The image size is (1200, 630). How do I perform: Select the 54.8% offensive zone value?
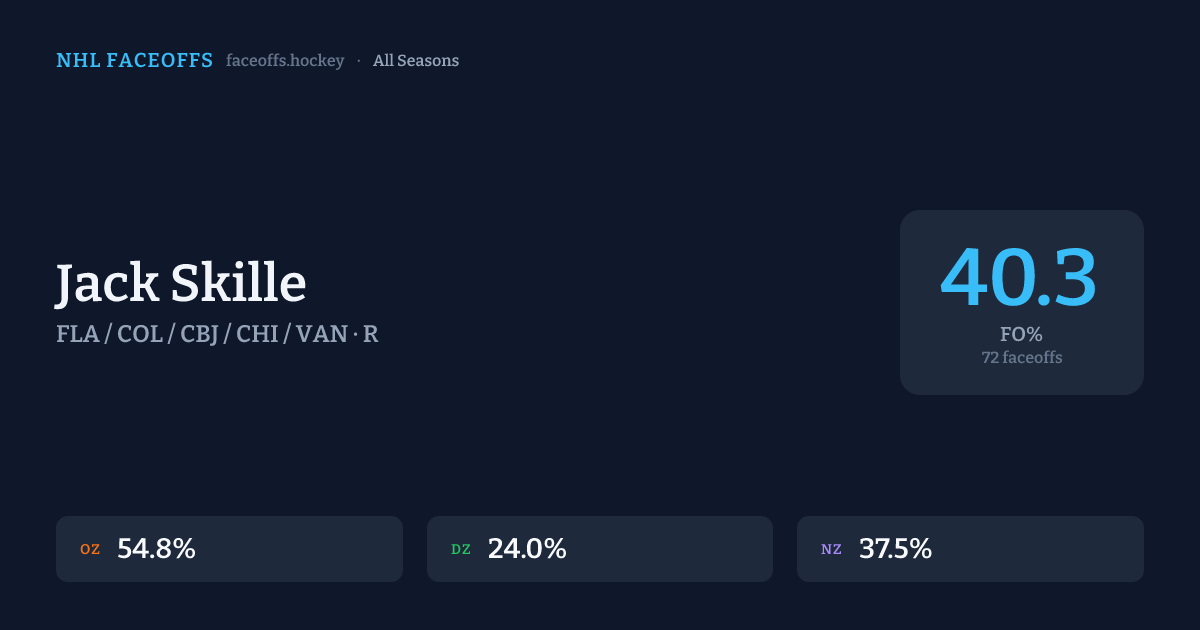[156, 549]
